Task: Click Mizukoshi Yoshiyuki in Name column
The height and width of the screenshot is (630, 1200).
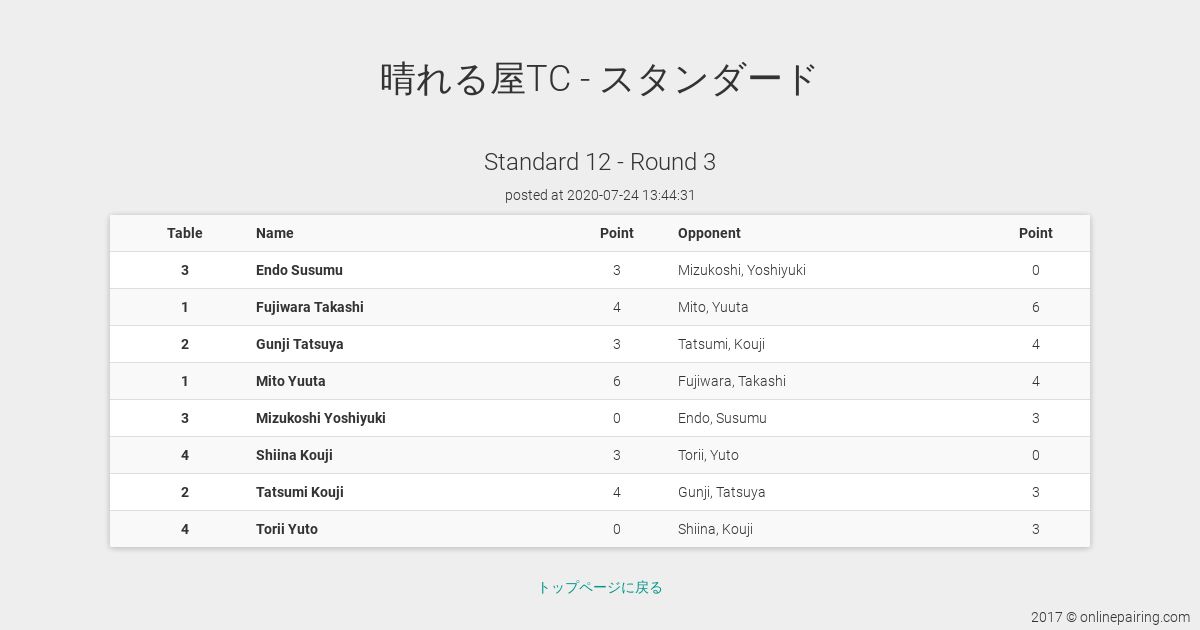Action: click(321, 418)
